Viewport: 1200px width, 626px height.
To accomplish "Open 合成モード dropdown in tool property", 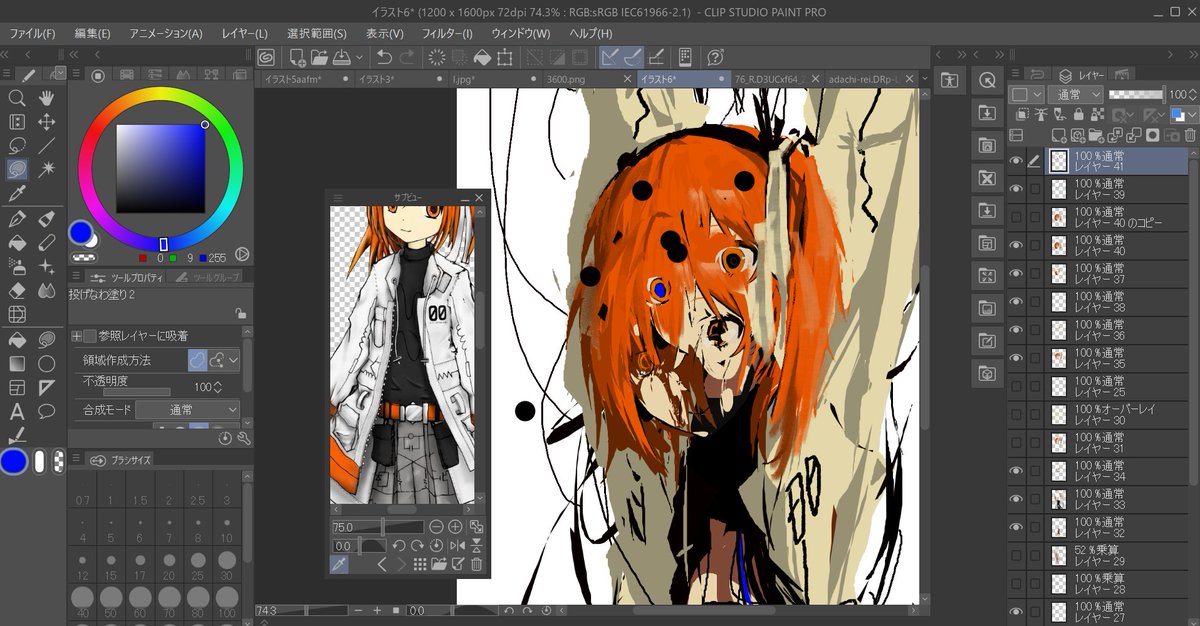I will 188,410.
